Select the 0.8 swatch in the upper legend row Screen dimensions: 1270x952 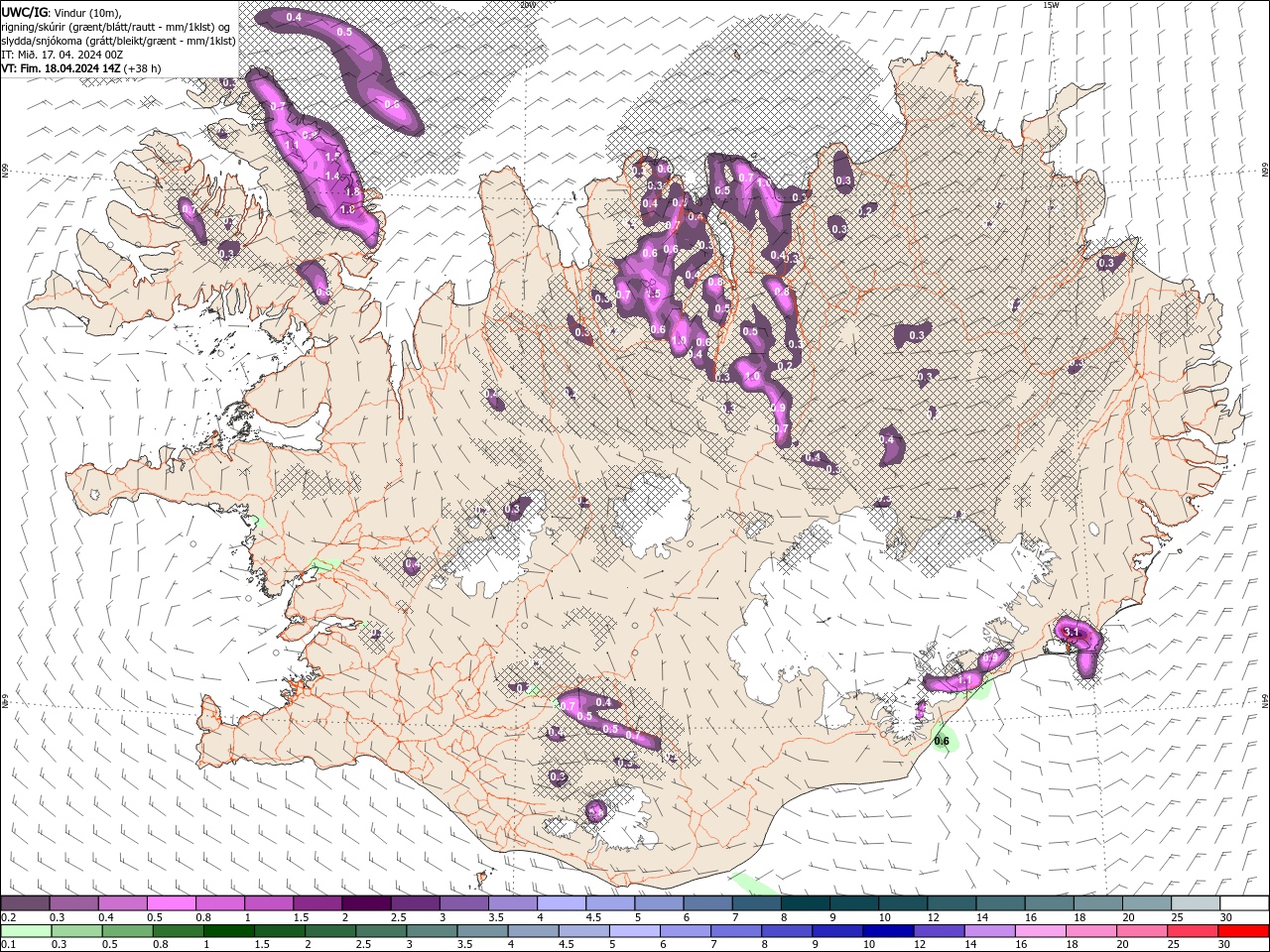click(x=219, y=903)
